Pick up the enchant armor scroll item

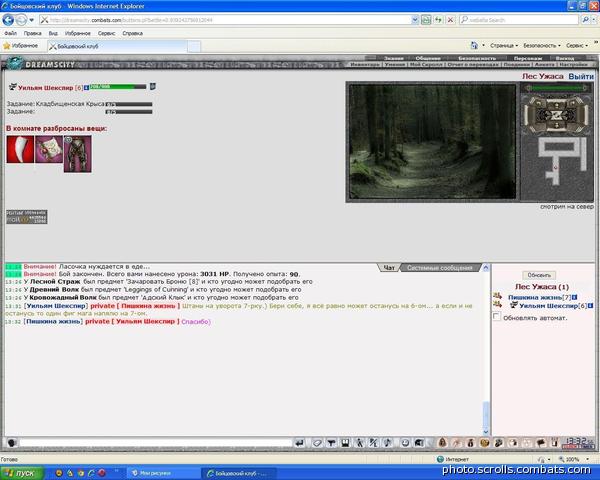[49, 149]
